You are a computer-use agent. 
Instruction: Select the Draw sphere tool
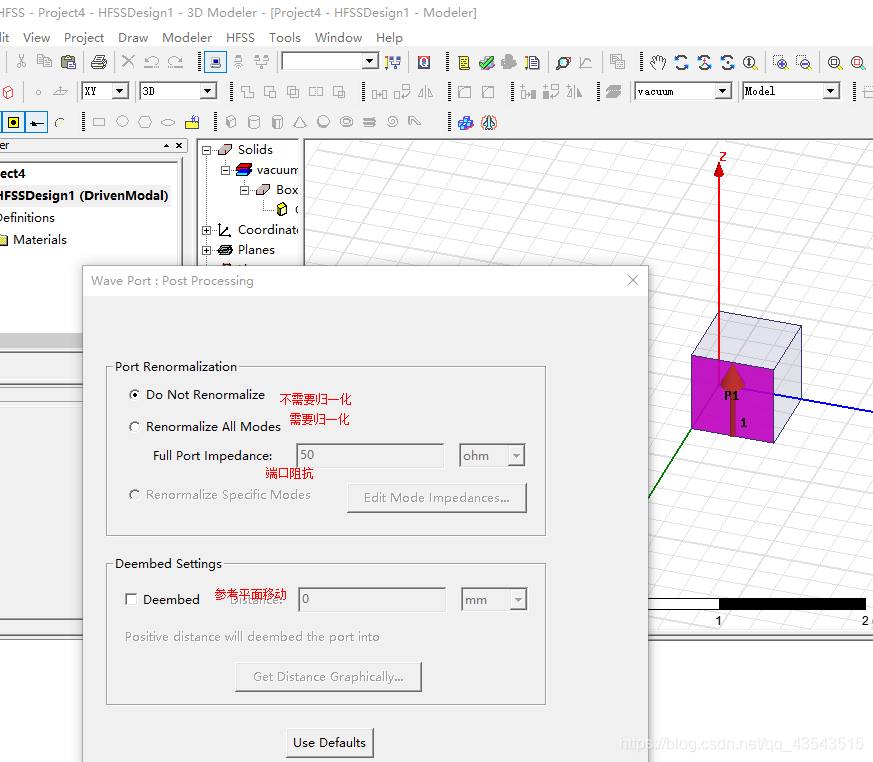pos(323,122)
